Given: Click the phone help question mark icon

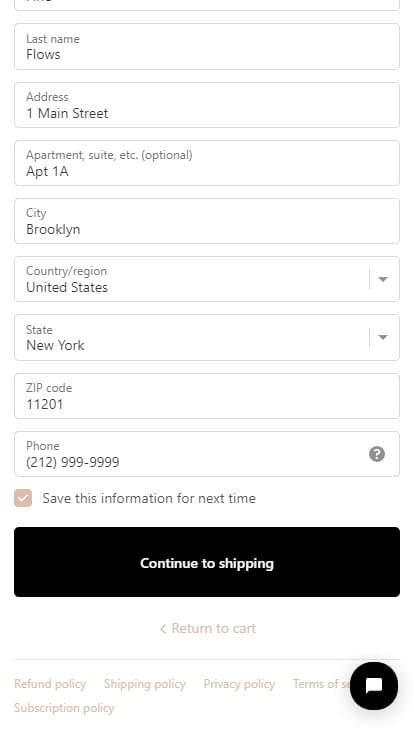Looking at the screenshot, I should click(377, 454).
